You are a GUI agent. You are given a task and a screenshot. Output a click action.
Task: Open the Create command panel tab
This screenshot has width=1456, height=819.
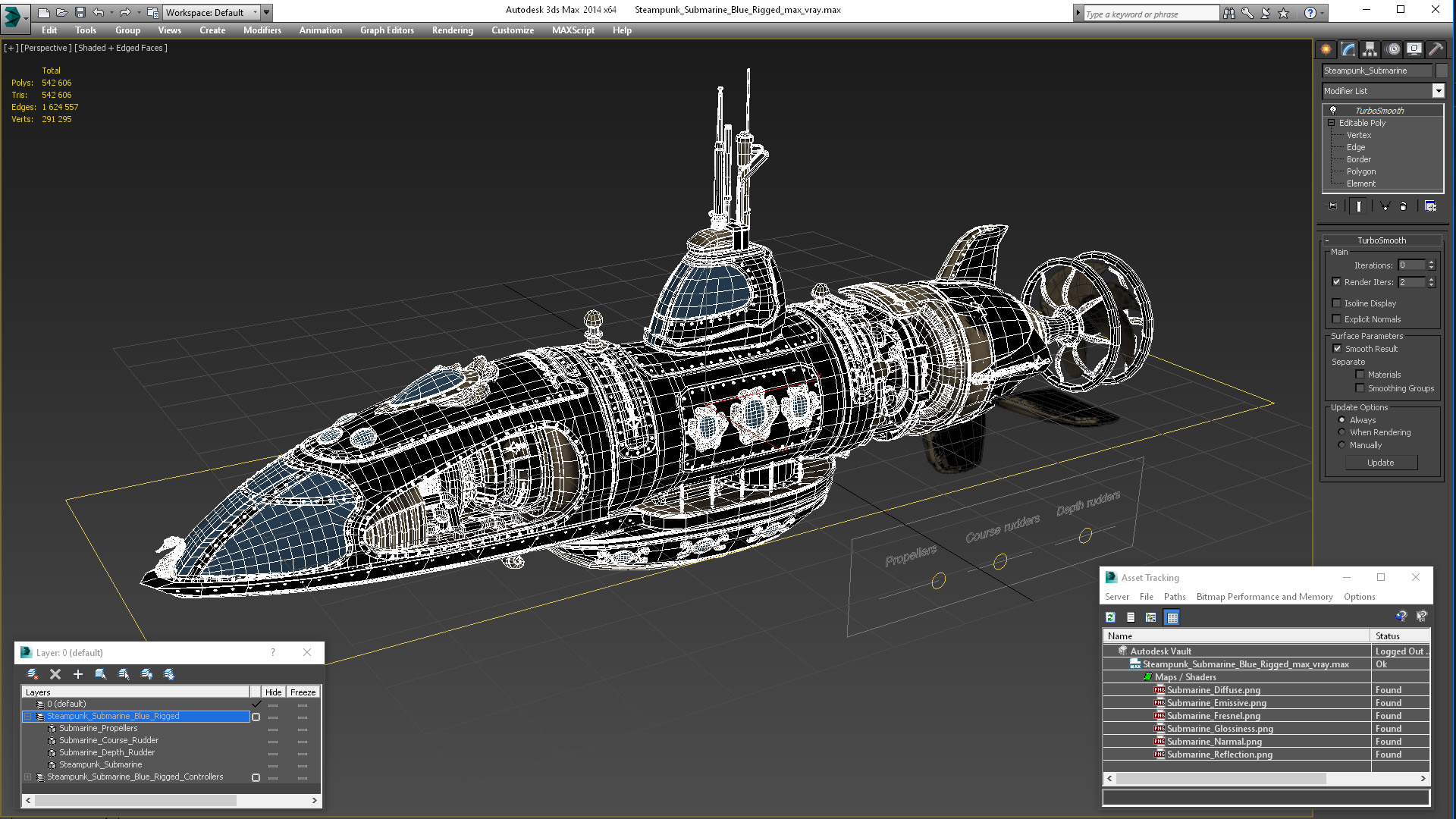pos(1326,49)
